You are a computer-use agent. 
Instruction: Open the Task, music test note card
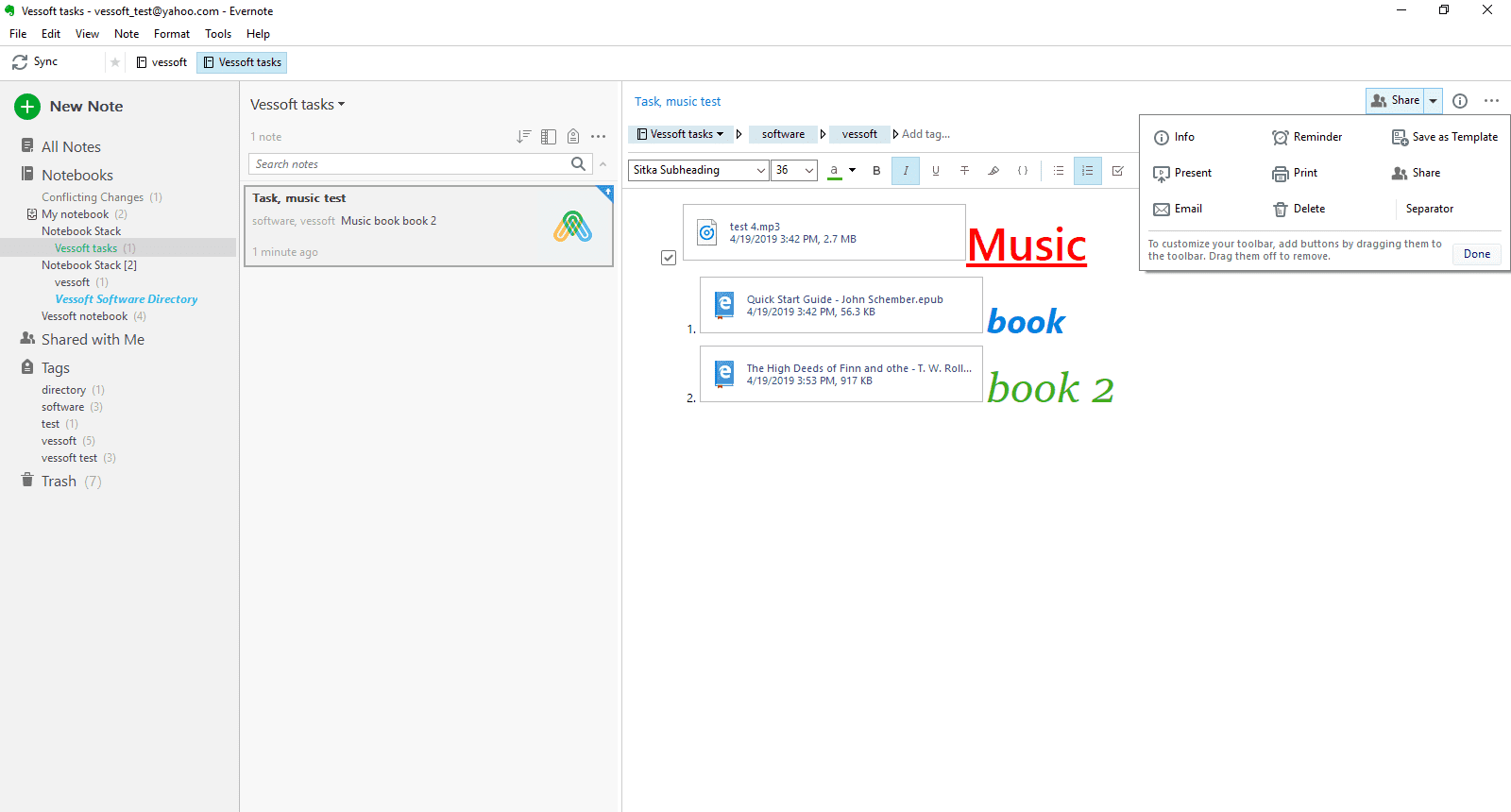click(x=429, y=226)
